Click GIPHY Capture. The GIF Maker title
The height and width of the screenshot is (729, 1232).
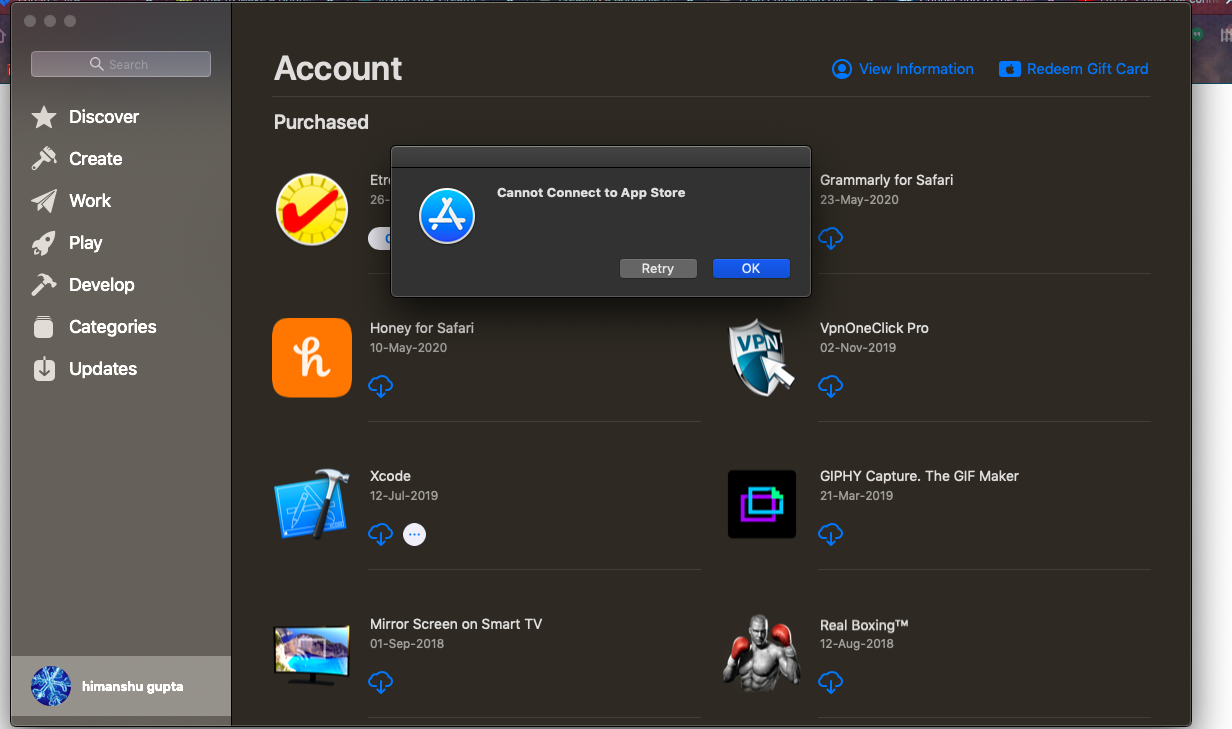920,476
